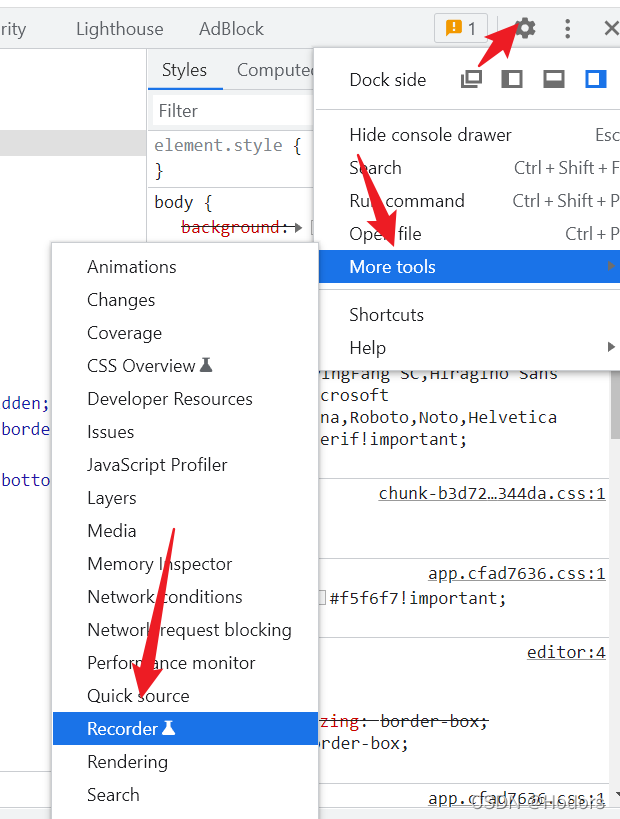Open Developer Resources tool

(x=185, y=399)
